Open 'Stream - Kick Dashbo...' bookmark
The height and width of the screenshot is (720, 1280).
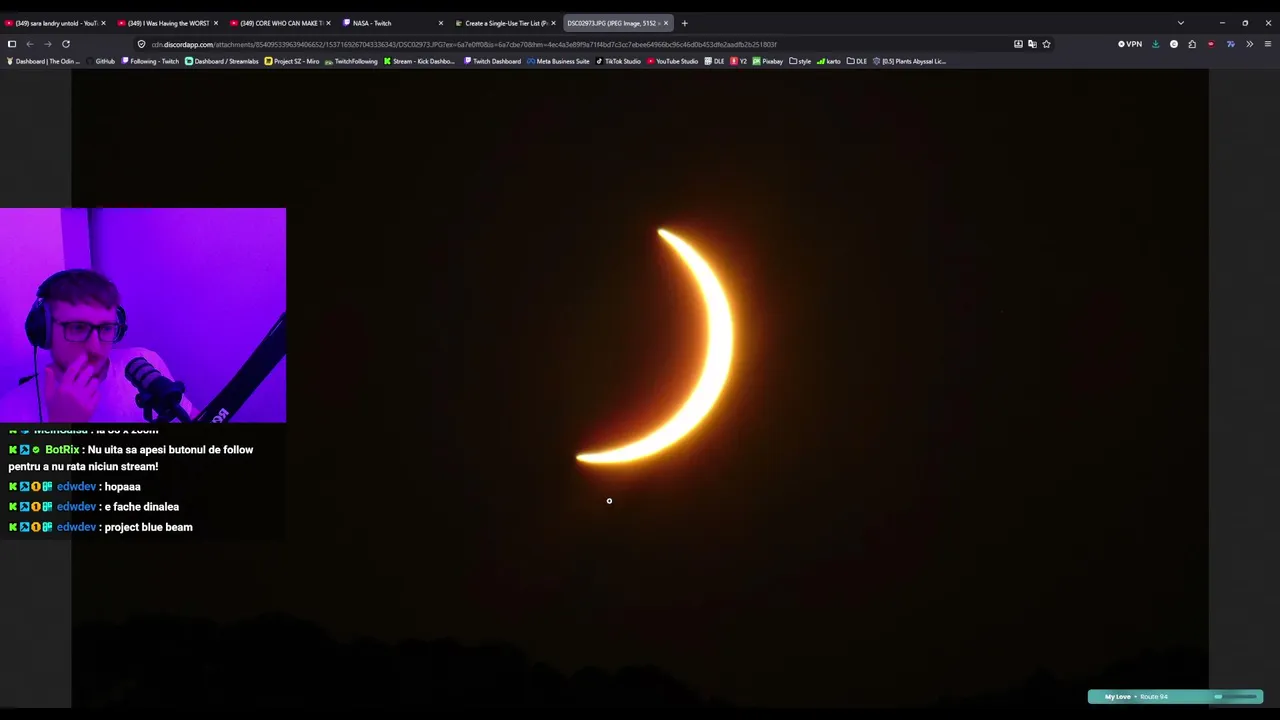[x=419, y=61]
